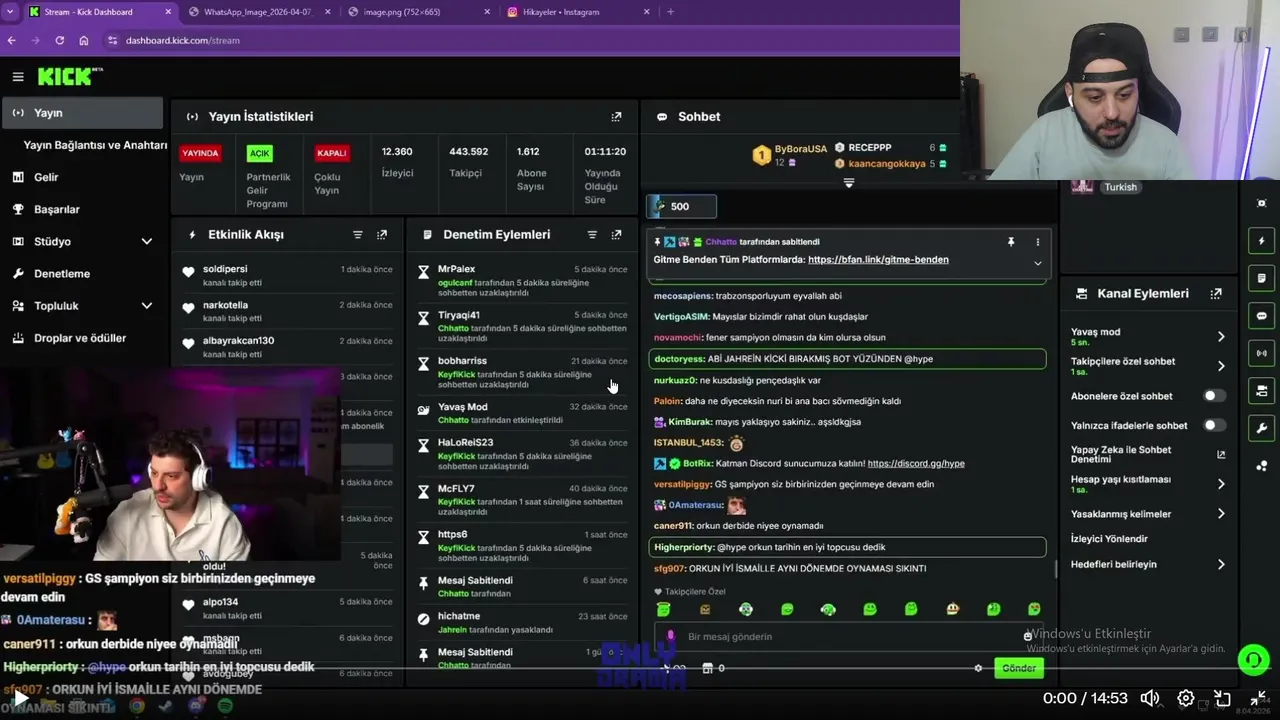Open Hesap yaşı kısıtlaması settings
Image resolution: width=1280 pixels, height=720 pixels.
point(1147,484)
